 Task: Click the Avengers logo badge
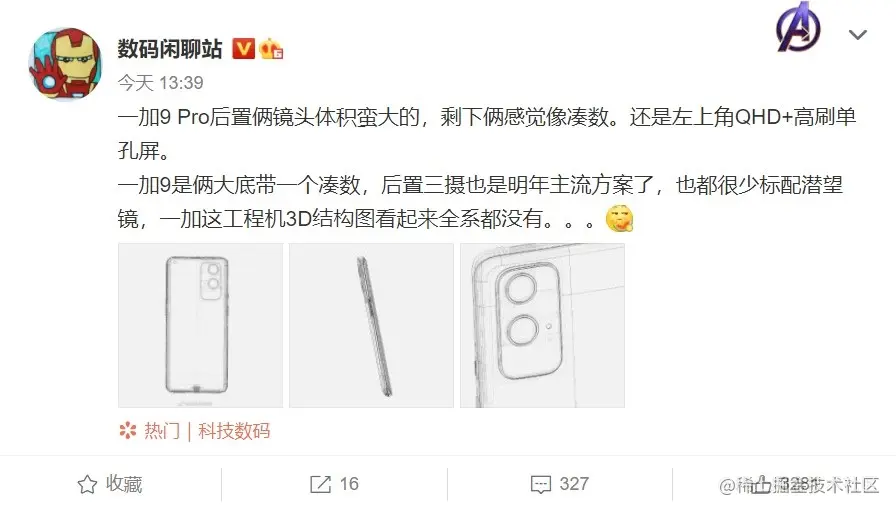click(x=798, y=27)
